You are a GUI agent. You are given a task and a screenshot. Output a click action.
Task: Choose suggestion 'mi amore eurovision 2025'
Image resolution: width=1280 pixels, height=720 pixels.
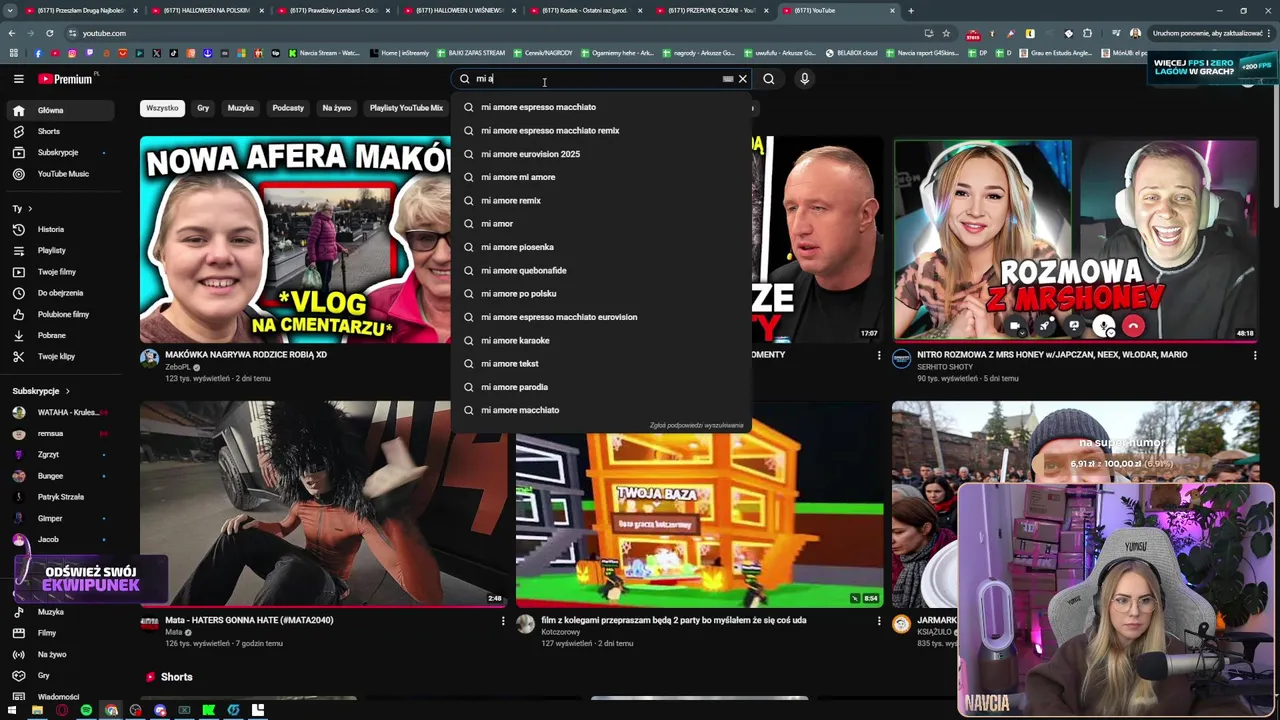coord(600,154)
